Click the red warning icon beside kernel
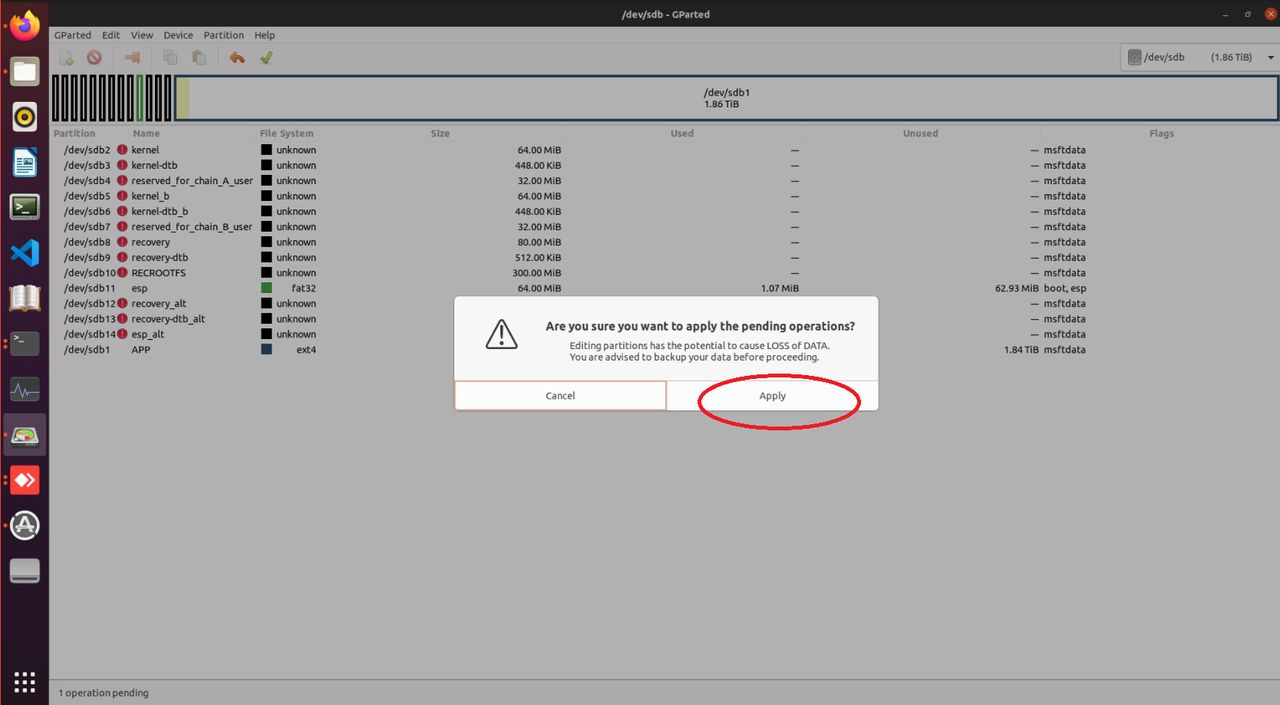 click(x=122, y=150)
